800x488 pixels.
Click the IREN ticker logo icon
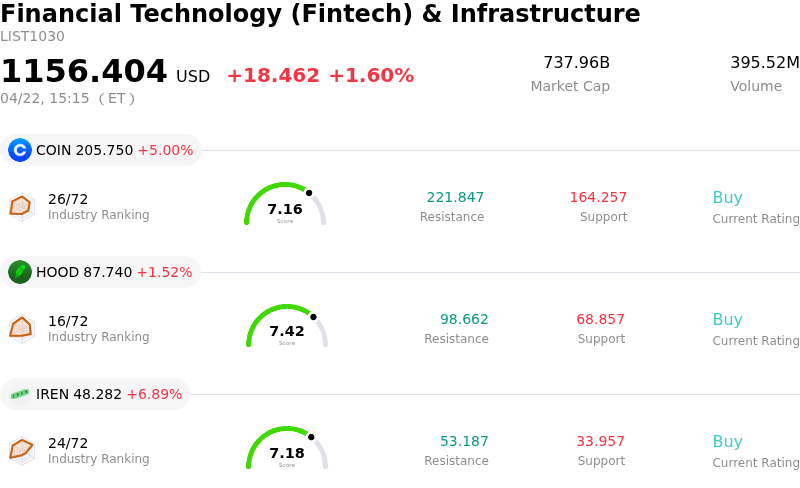click(x=20, y=394)
